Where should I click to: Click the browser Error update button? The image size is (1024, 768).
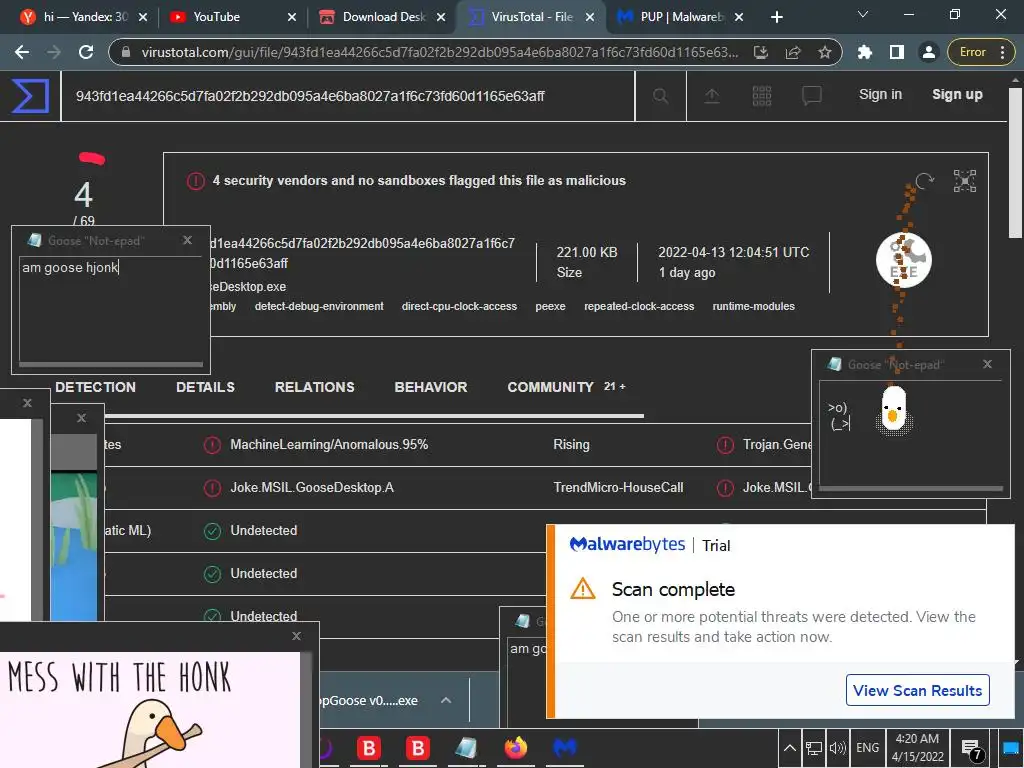pos(980,52)
